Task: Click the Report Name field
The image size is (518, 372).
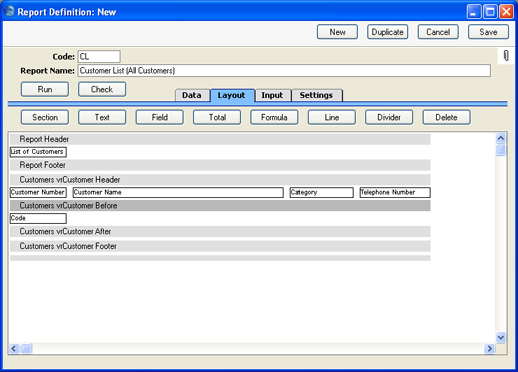Action: pos(284,71)
